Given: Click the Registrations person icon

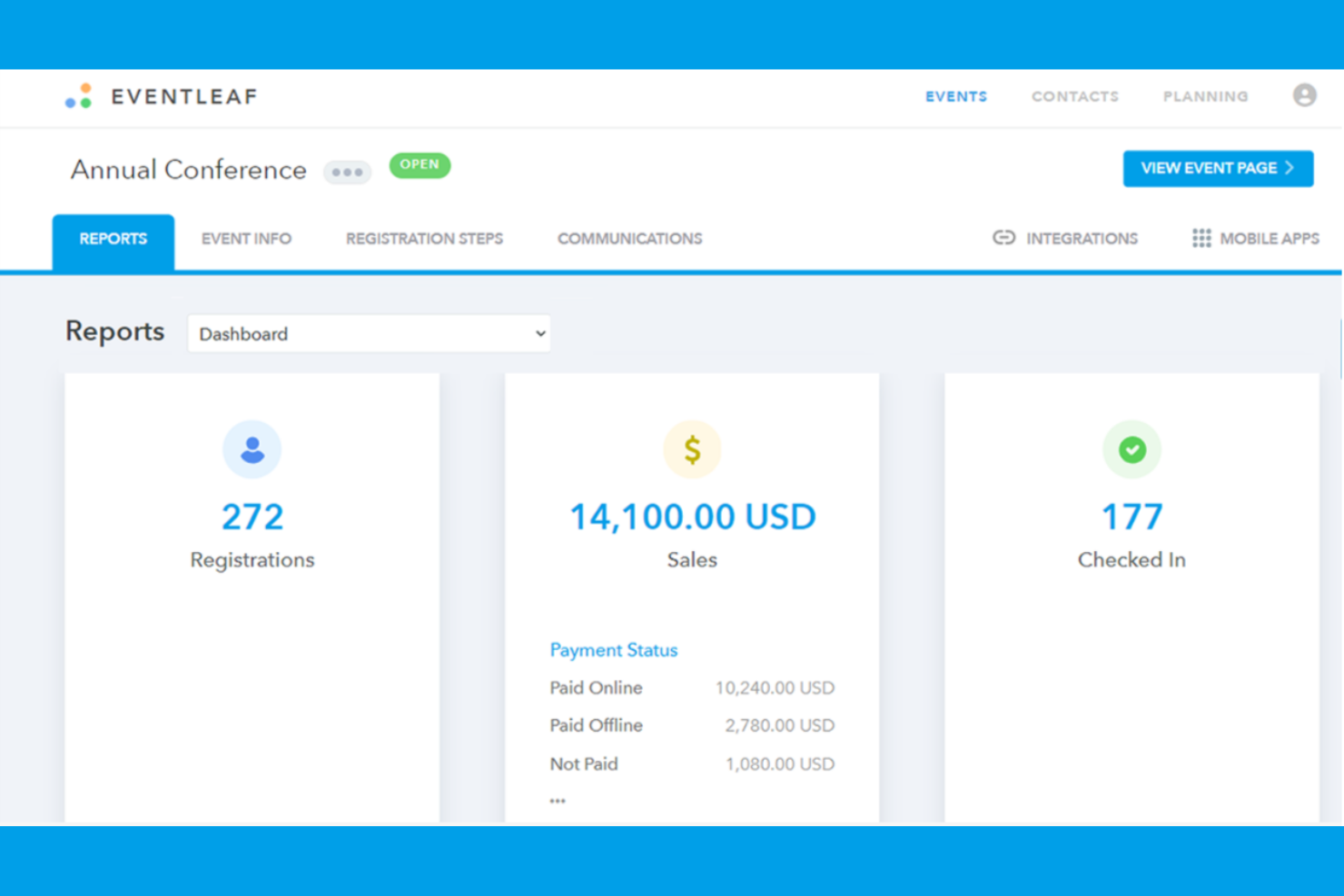Looking at the screenshot, I should pos(252,448).
